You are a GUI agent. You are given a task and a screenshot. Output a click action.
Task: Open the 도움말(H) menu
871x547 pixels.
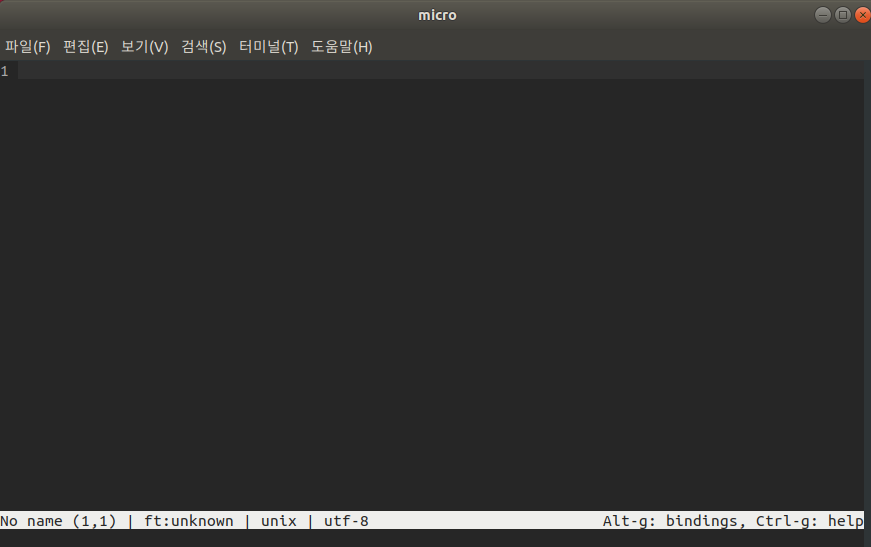(x=342, y=47)
